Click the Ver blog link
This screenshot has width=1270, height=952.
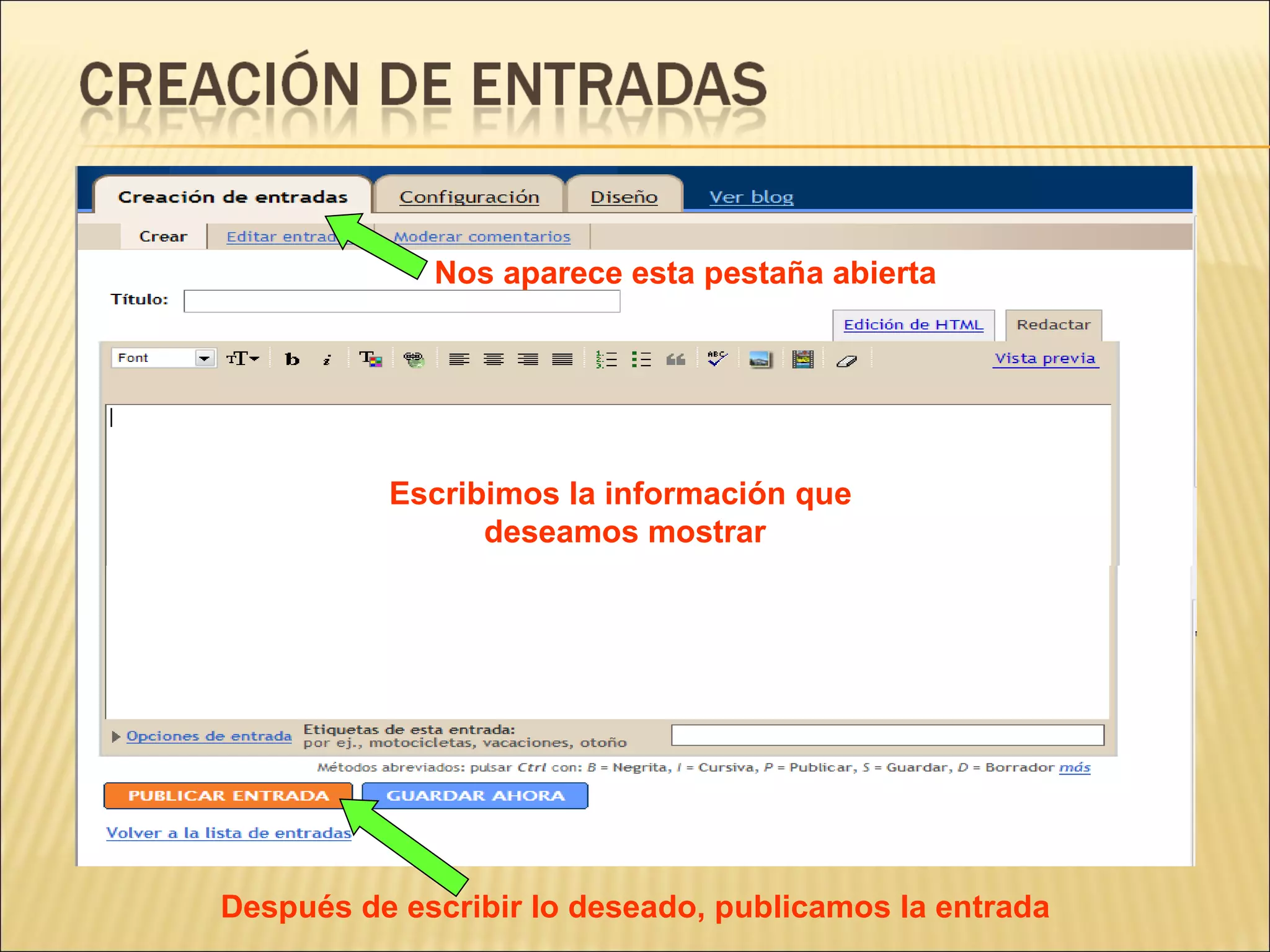point(751,197)
